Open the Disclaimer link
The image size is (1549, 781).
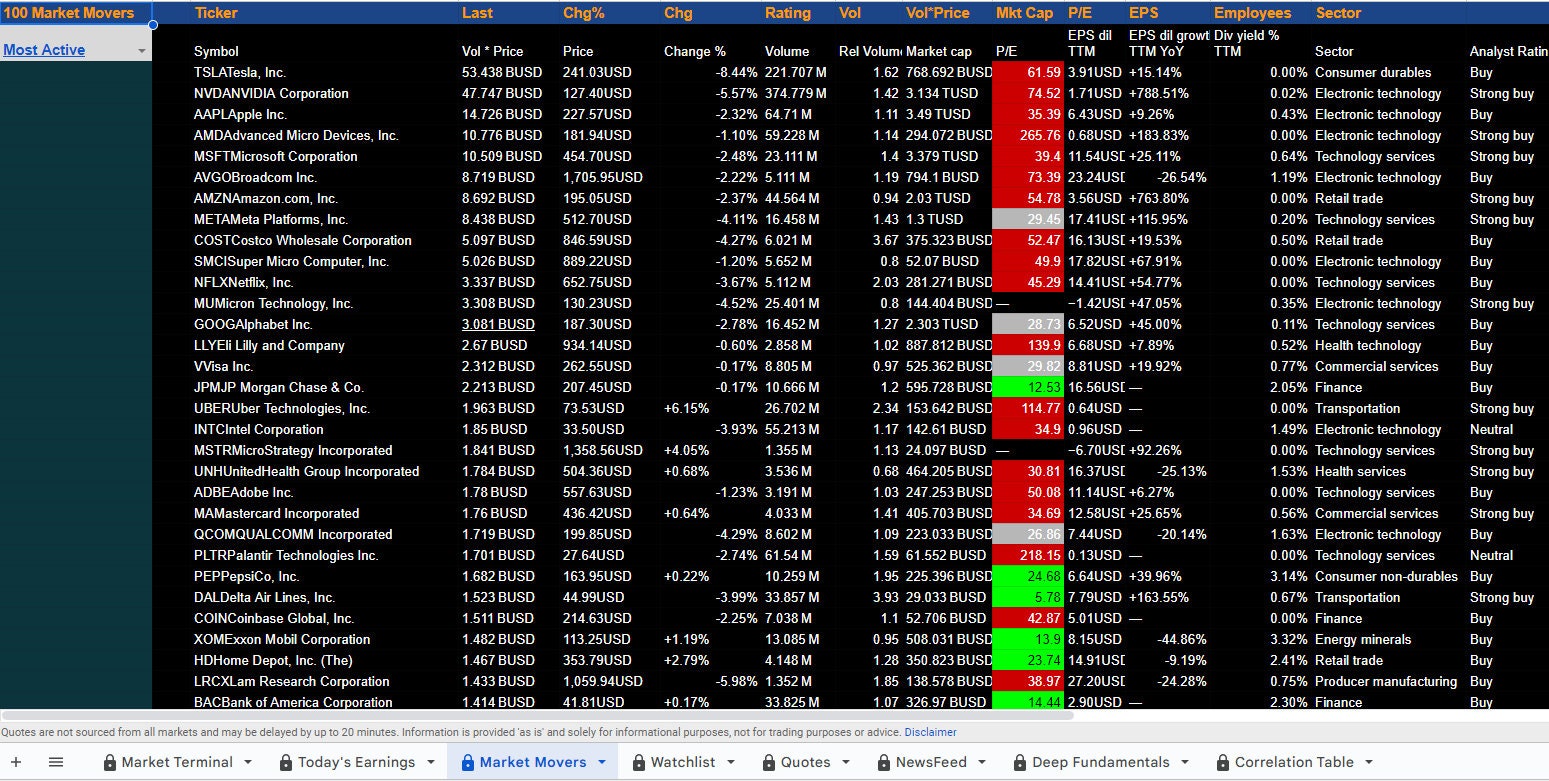pyautogui.click(x=930, y=732)
